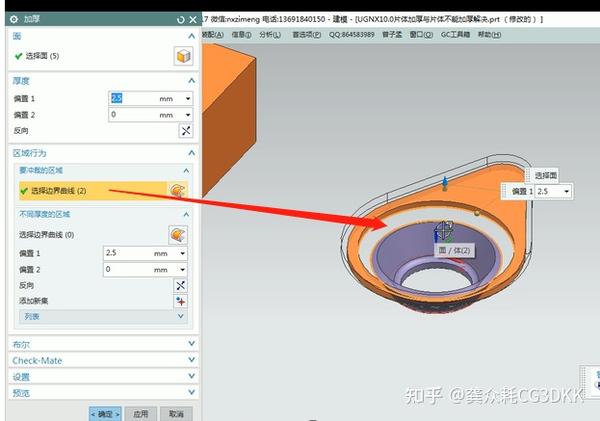Click the orange block body in viewport
Screen dimensions: 600x421
click(x=228, y=119)
